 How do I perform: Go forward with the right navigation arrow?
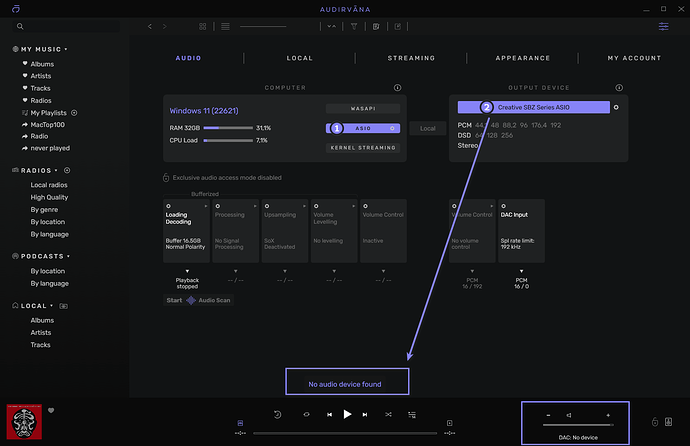pyautogui.click(x=165, y=26)
